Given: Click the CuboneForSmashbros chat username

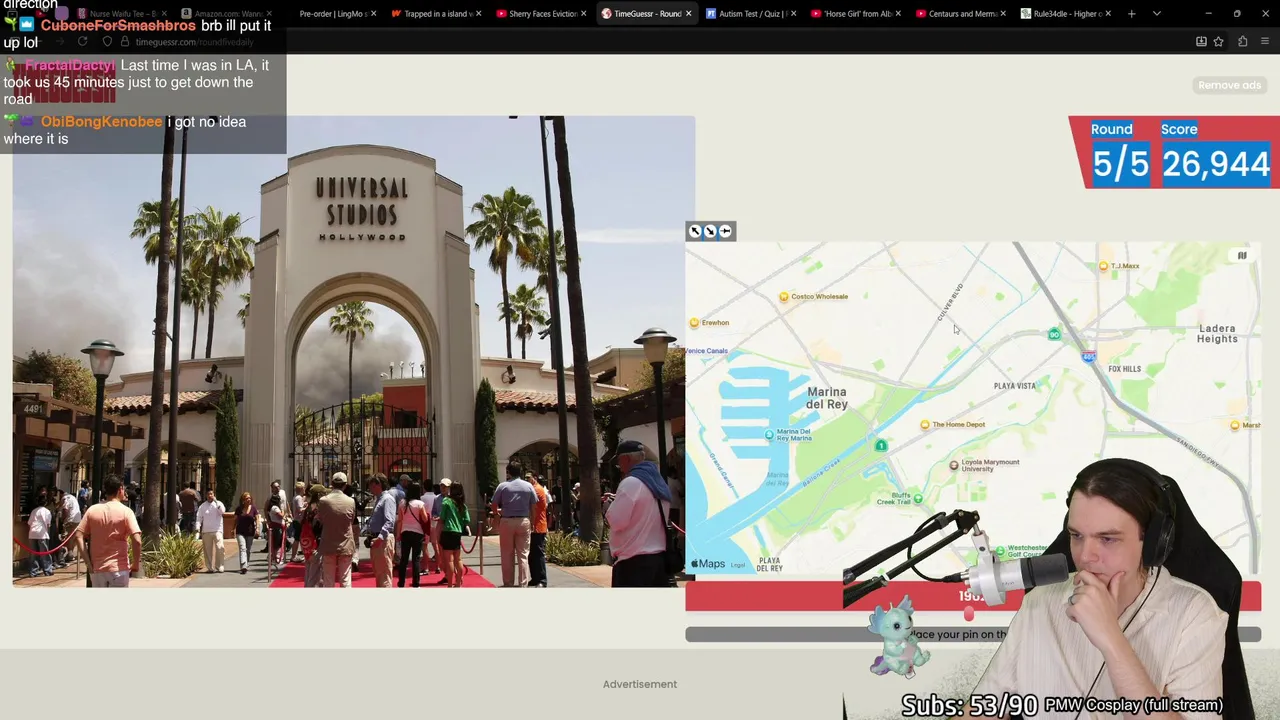Looking at the screenshot, I should pyautogui.click(x=118, y=26).
